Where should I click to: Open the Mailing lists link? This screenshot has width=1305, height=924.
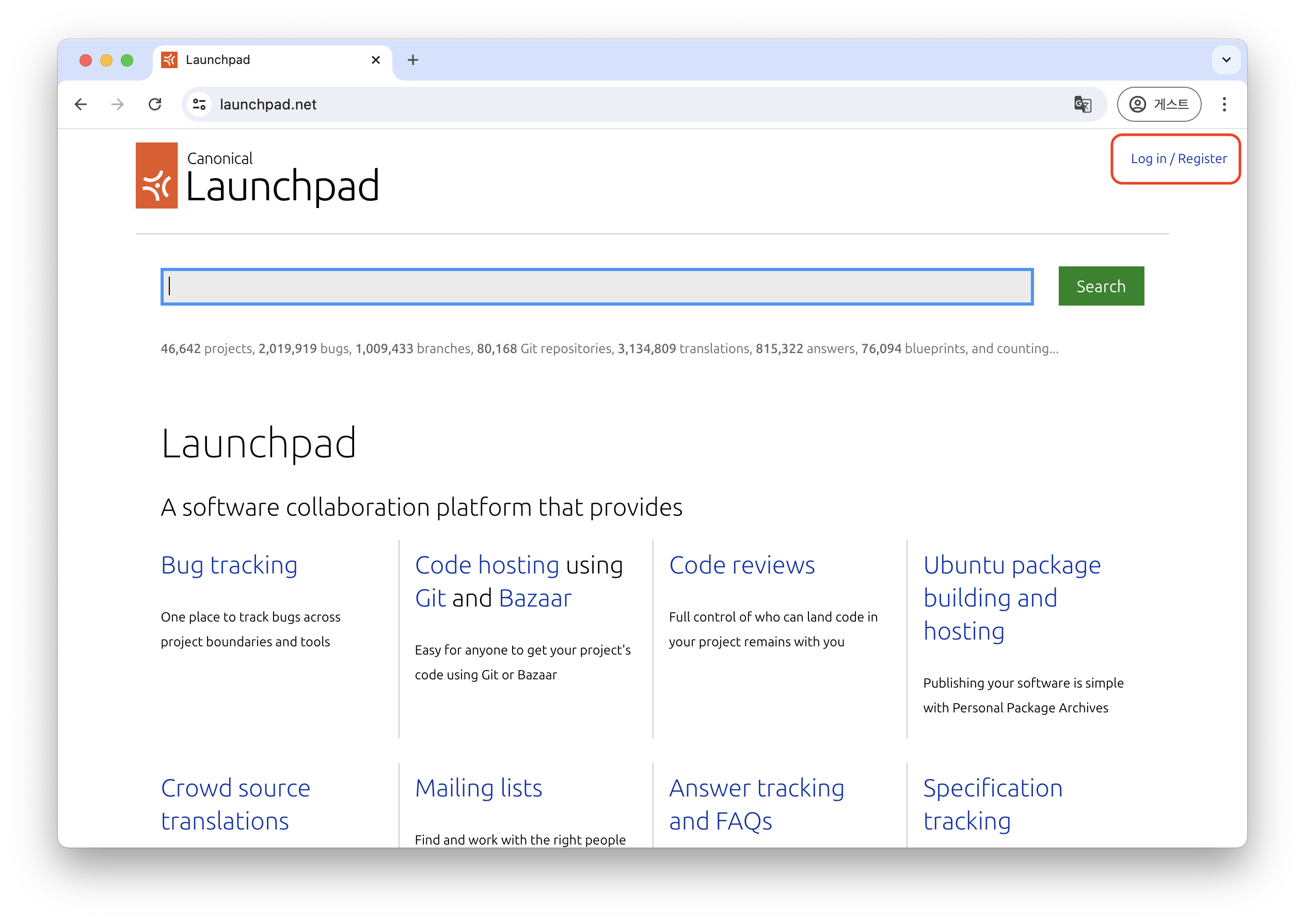478,788
